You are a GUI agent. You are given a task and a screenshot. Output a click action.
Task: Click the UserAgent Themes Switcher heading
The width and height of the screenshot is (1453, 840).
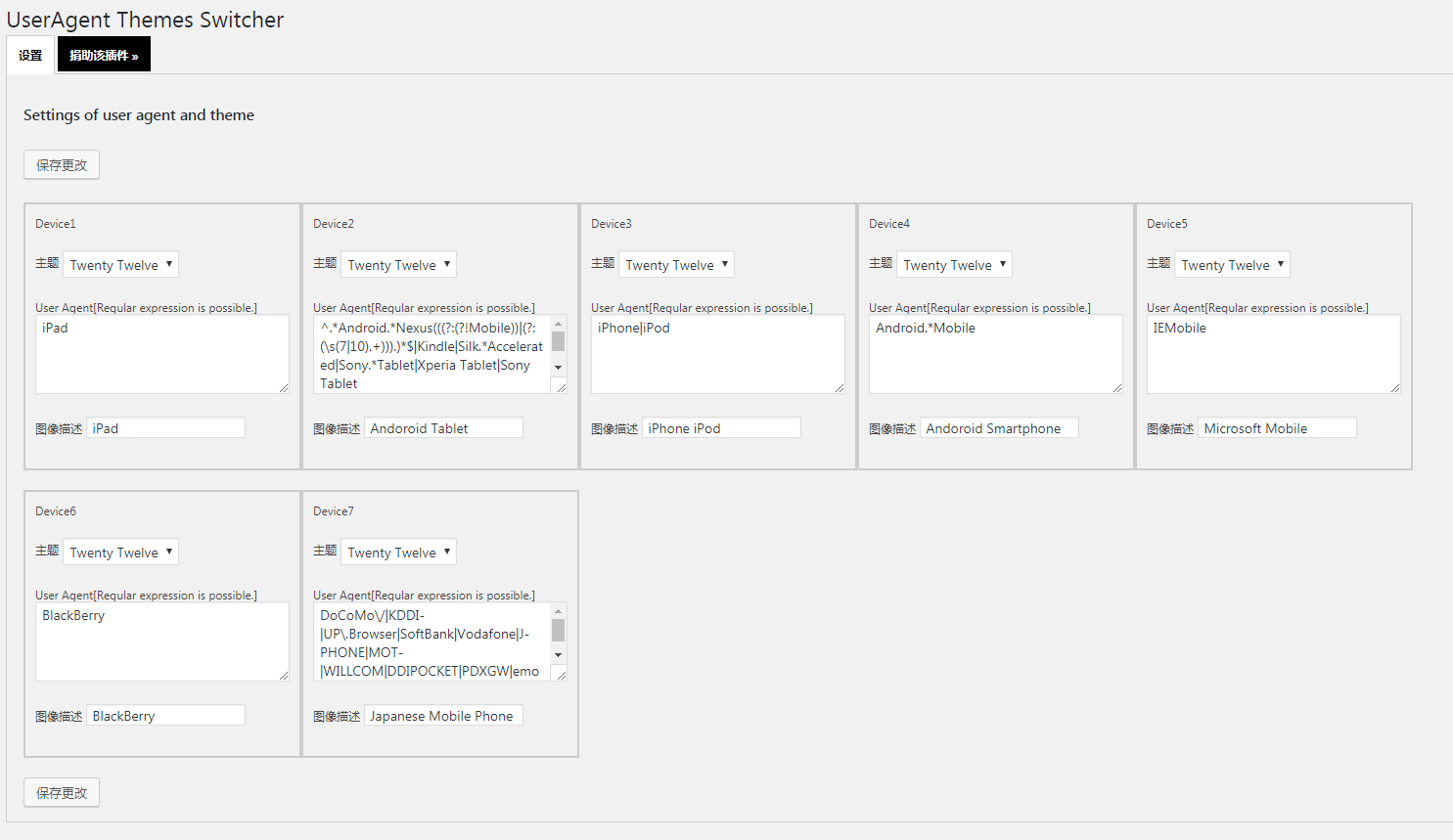coord(145,20)
